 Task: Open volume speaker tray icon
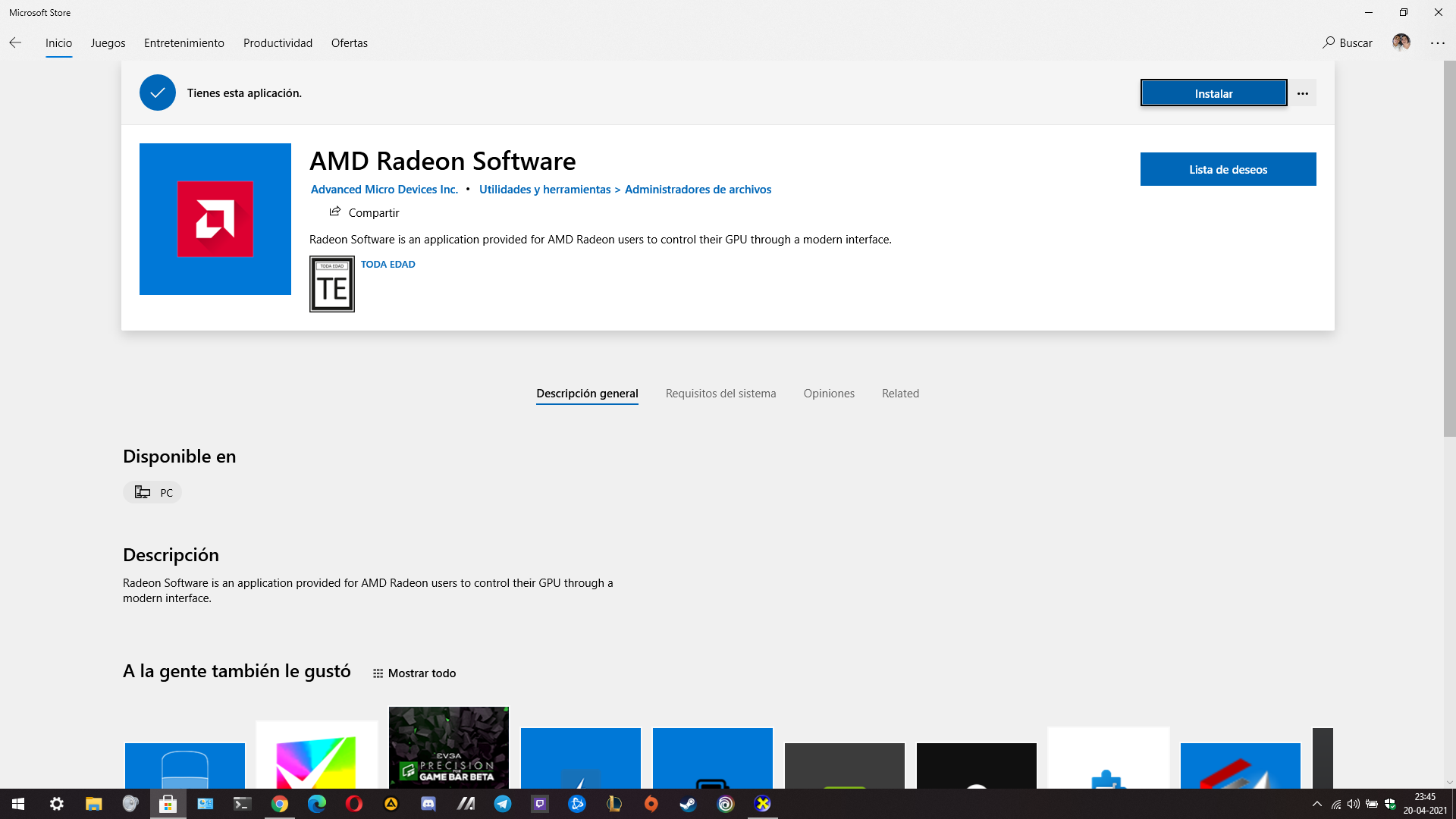1354,804
